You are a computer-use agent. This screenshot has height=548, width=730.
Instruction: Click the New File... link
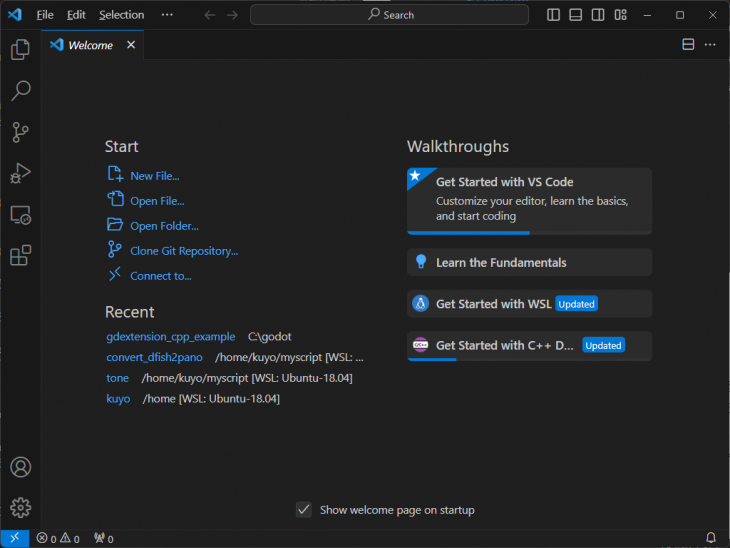coord(155,176)
